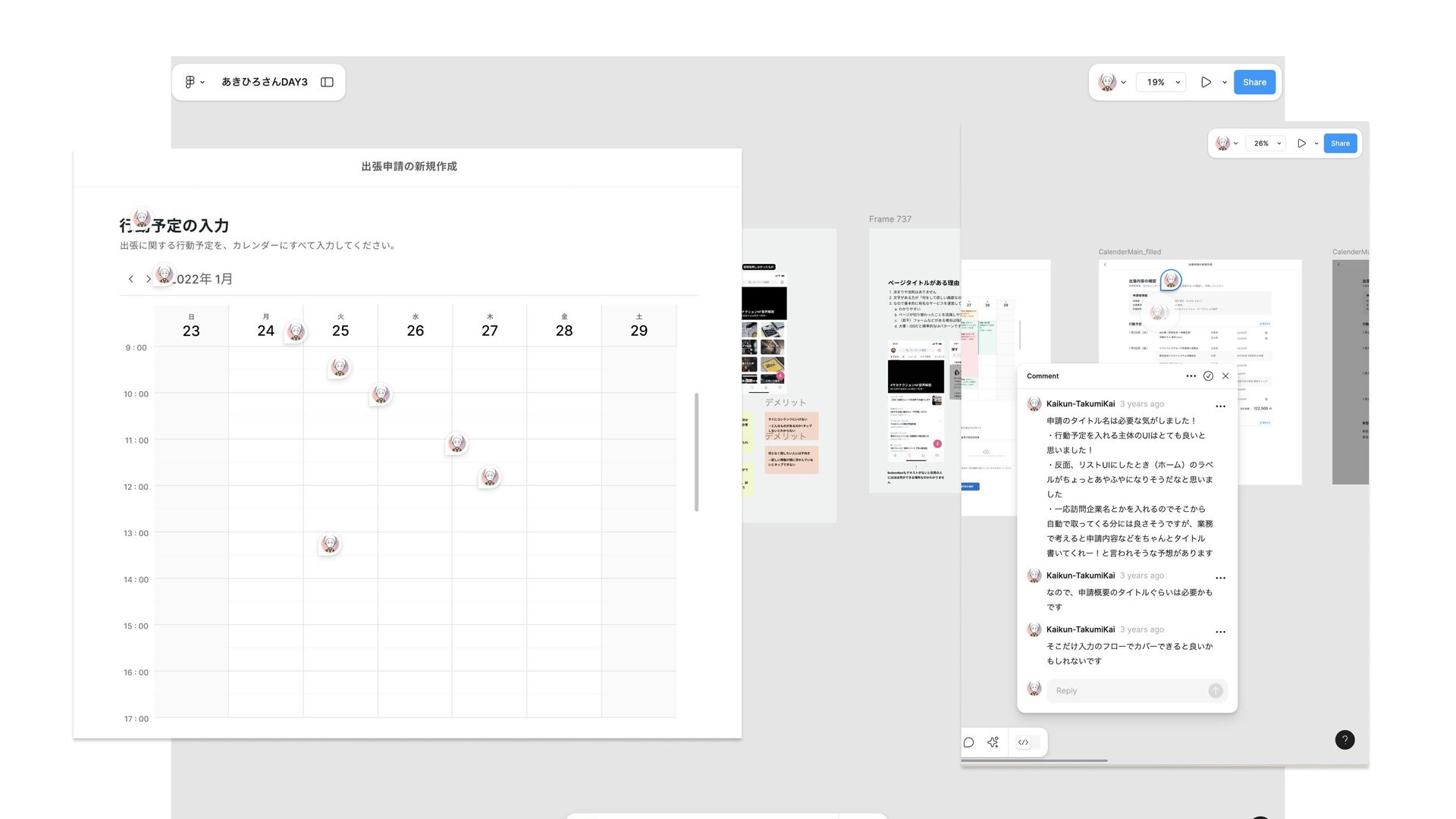Screen dimensions: 1456x819
Task: Go to the previous calendar week arrow
Action: [130, 279]
